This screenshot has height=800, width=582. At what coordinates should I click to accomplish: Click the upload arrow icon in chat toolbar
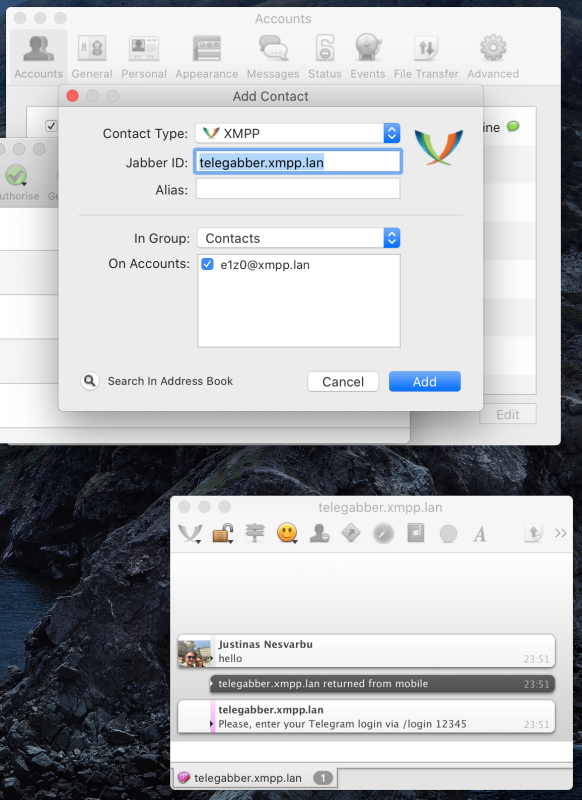click(534, 533)
